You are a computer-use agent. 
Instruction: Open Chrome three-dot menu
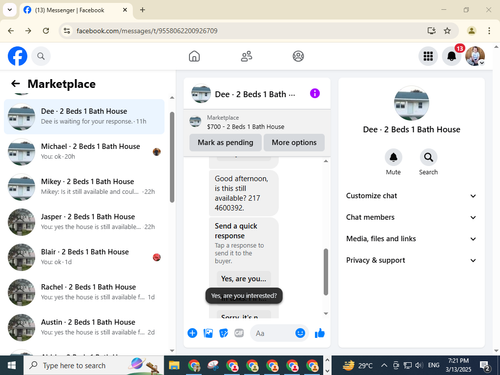click(489, 31)
